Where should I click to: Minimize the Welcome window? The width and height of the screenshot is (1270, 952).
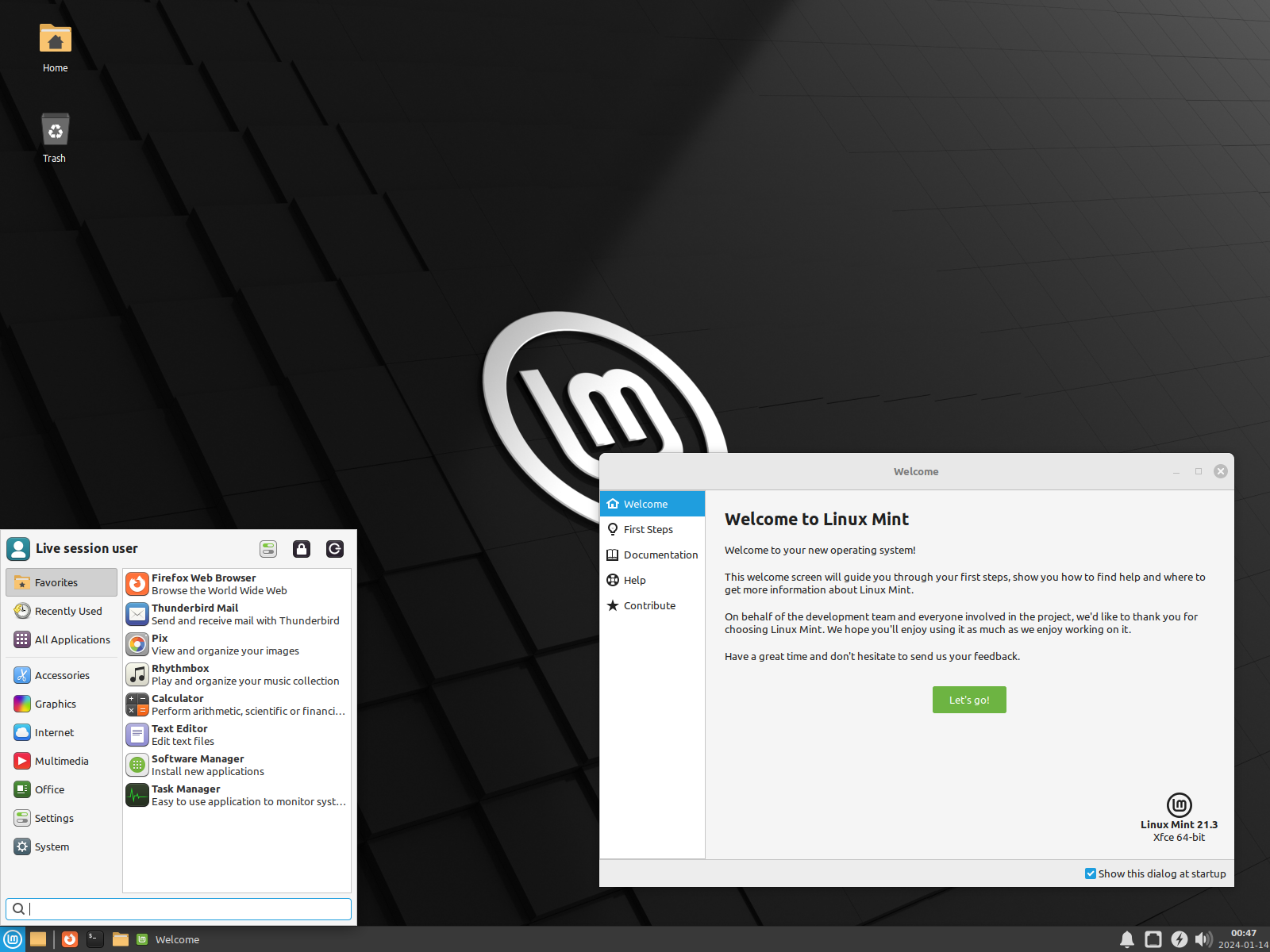coord(1176,471)
